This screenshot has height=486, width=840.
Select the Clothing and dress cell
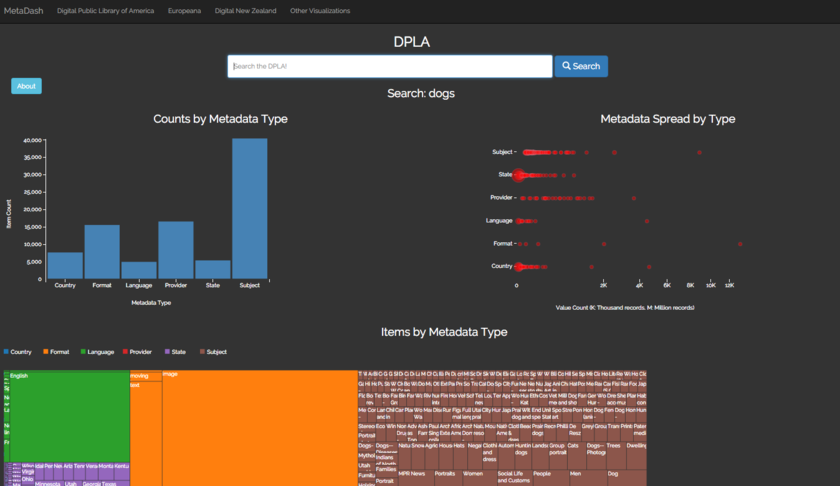point(490,456)
